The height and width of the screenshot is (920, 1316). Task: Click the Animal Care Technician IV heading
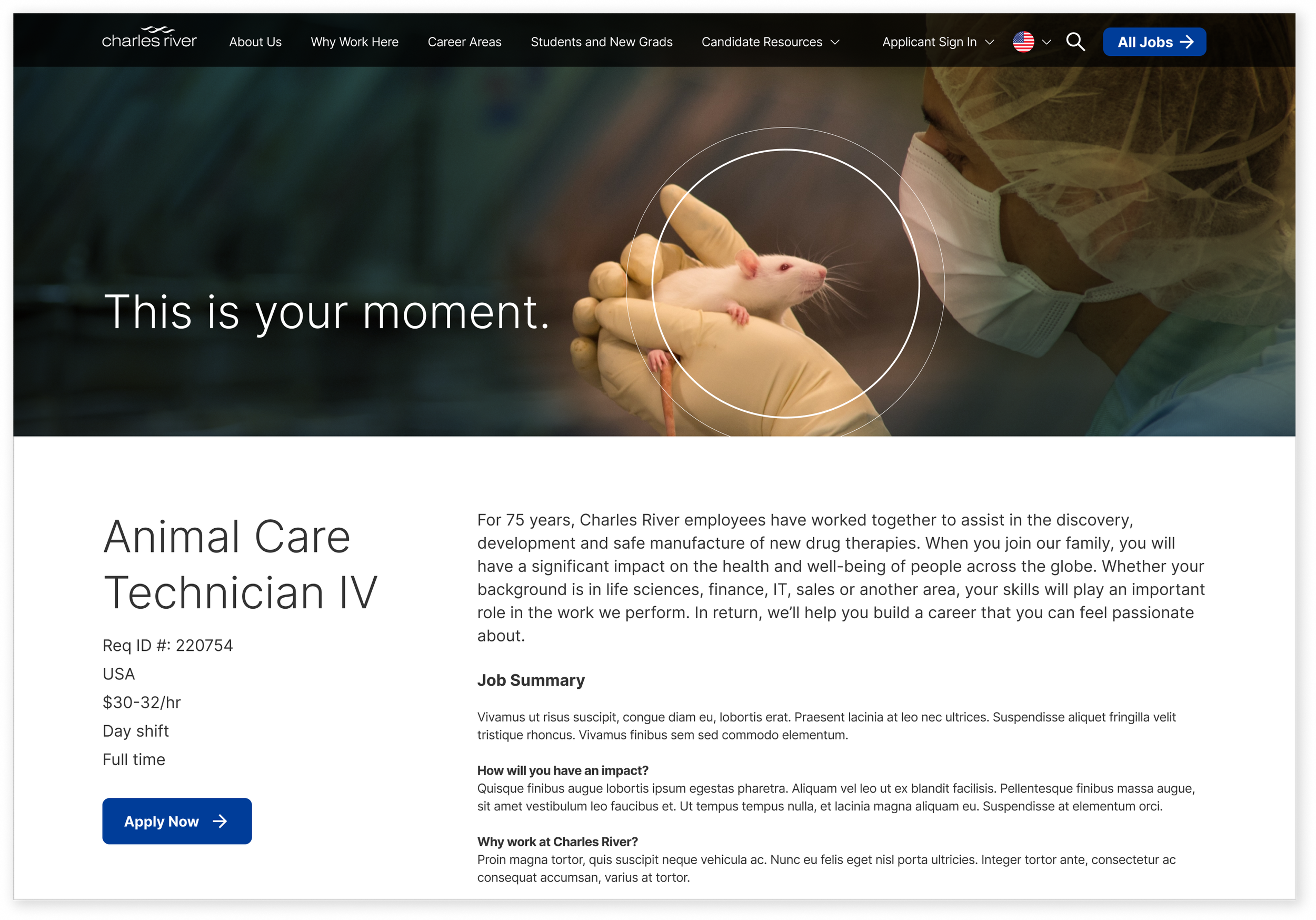point(240,565)
